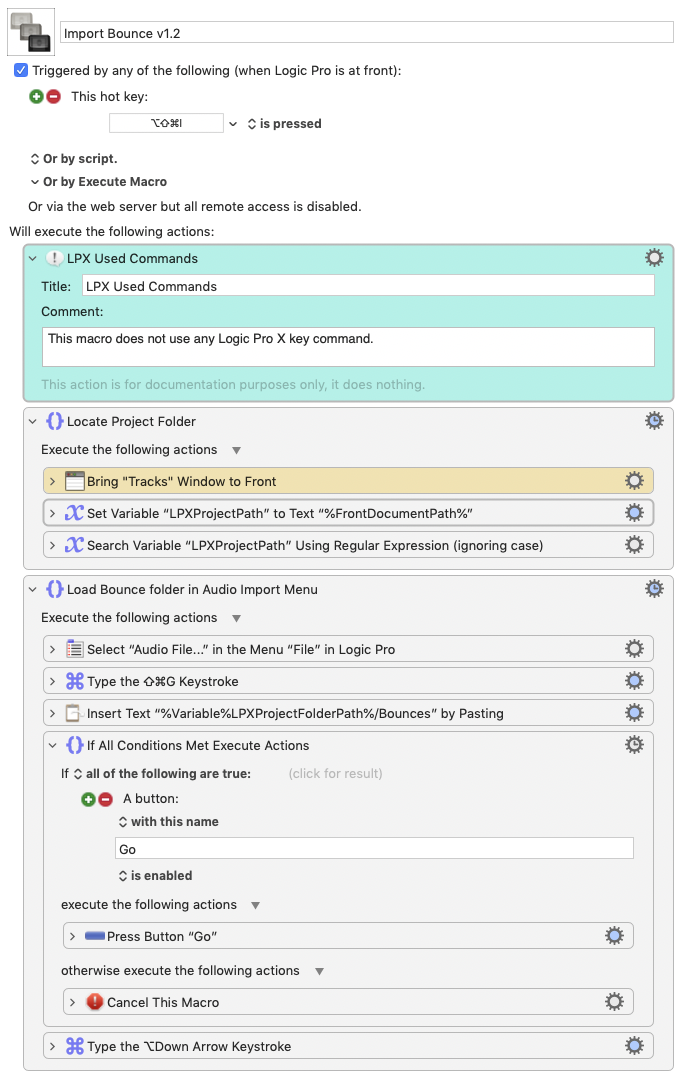Change the 'is pressed' trigger option

point(284,124)
